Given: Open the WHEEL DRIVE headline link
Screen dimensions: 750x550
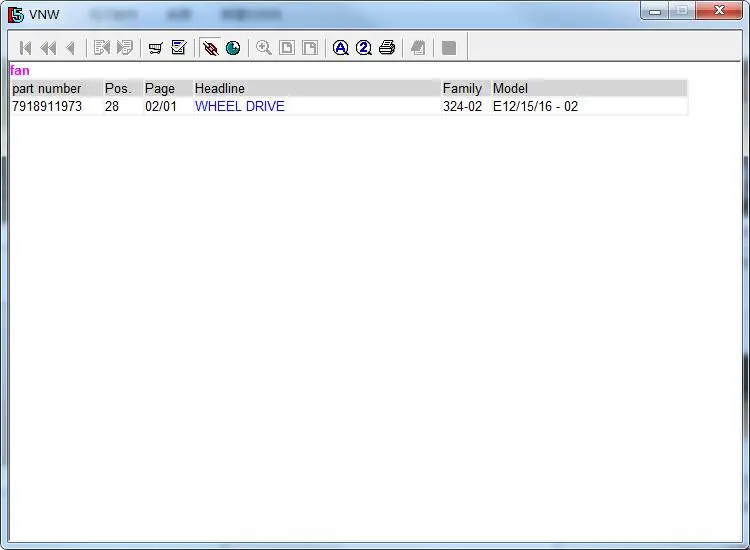Looking at the screenshot, I should point(240,106).
